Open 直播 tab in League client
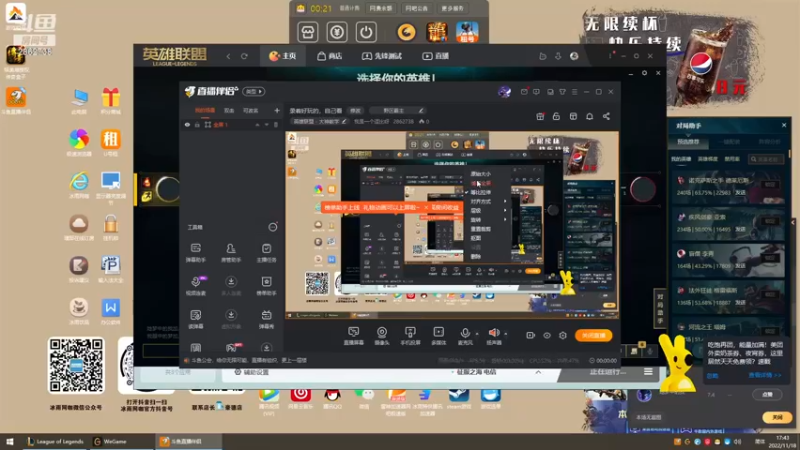 [x=435, y=56]
